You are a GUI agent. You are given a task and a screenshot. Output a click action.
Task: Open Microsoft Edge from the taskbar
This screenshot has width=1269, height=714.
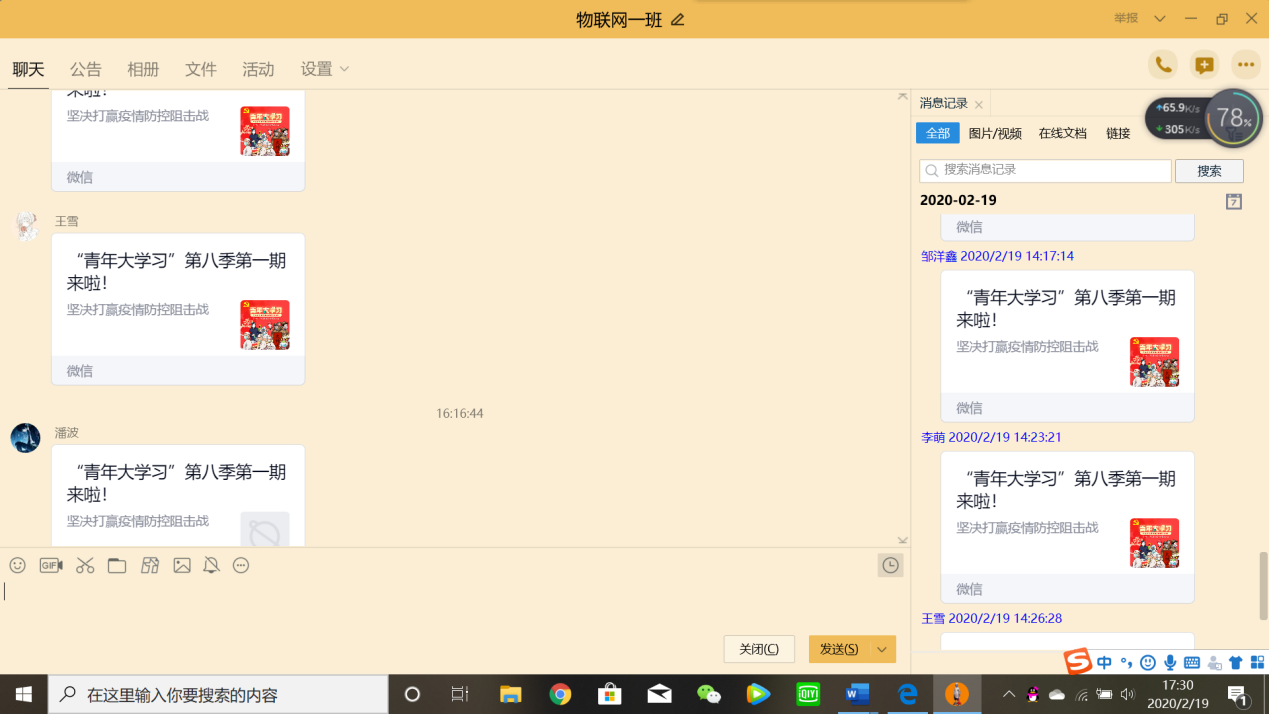point(907,694)
